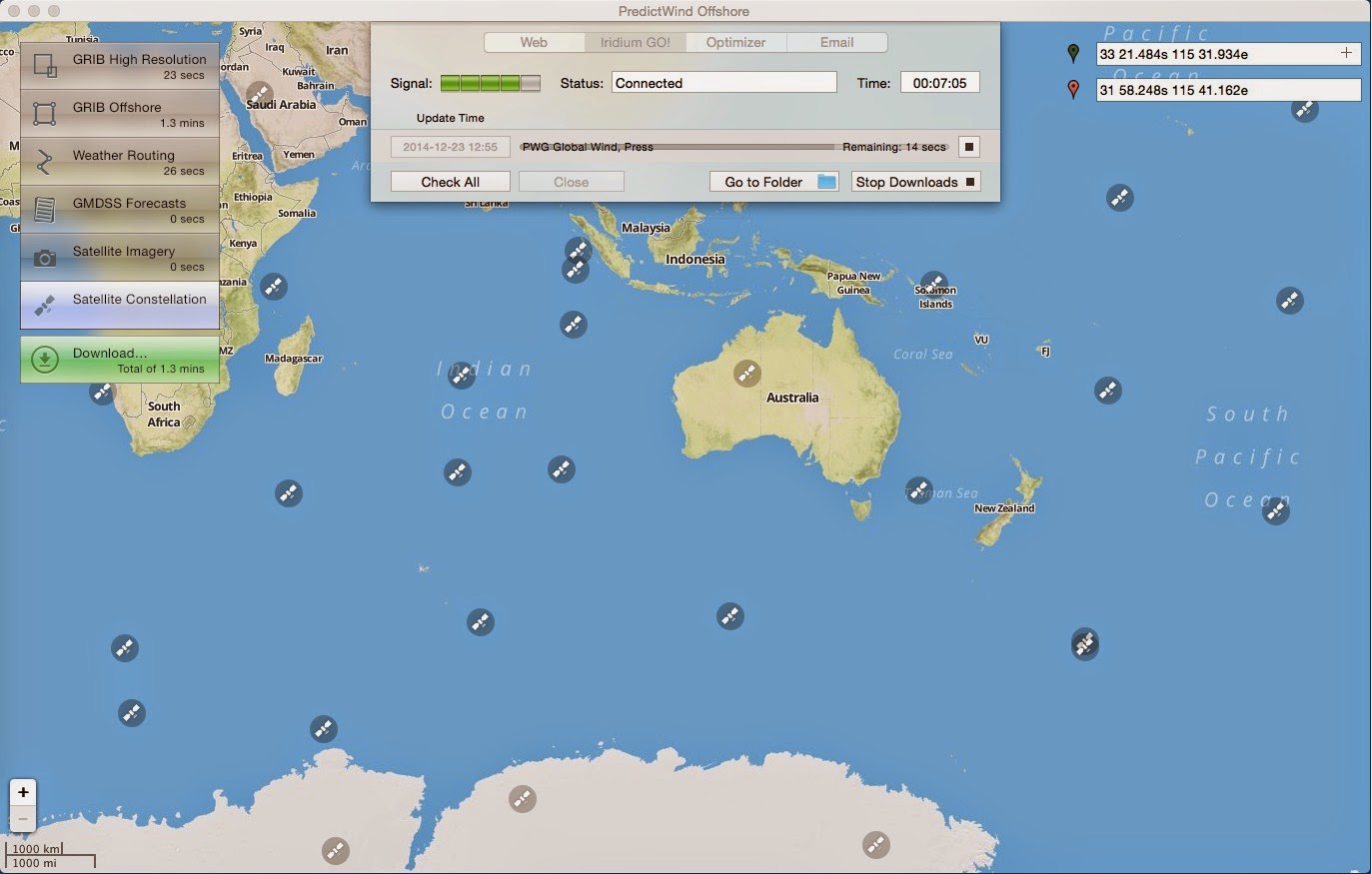
Task: Zoom in the map with plus button
Action: pos(23,792)
